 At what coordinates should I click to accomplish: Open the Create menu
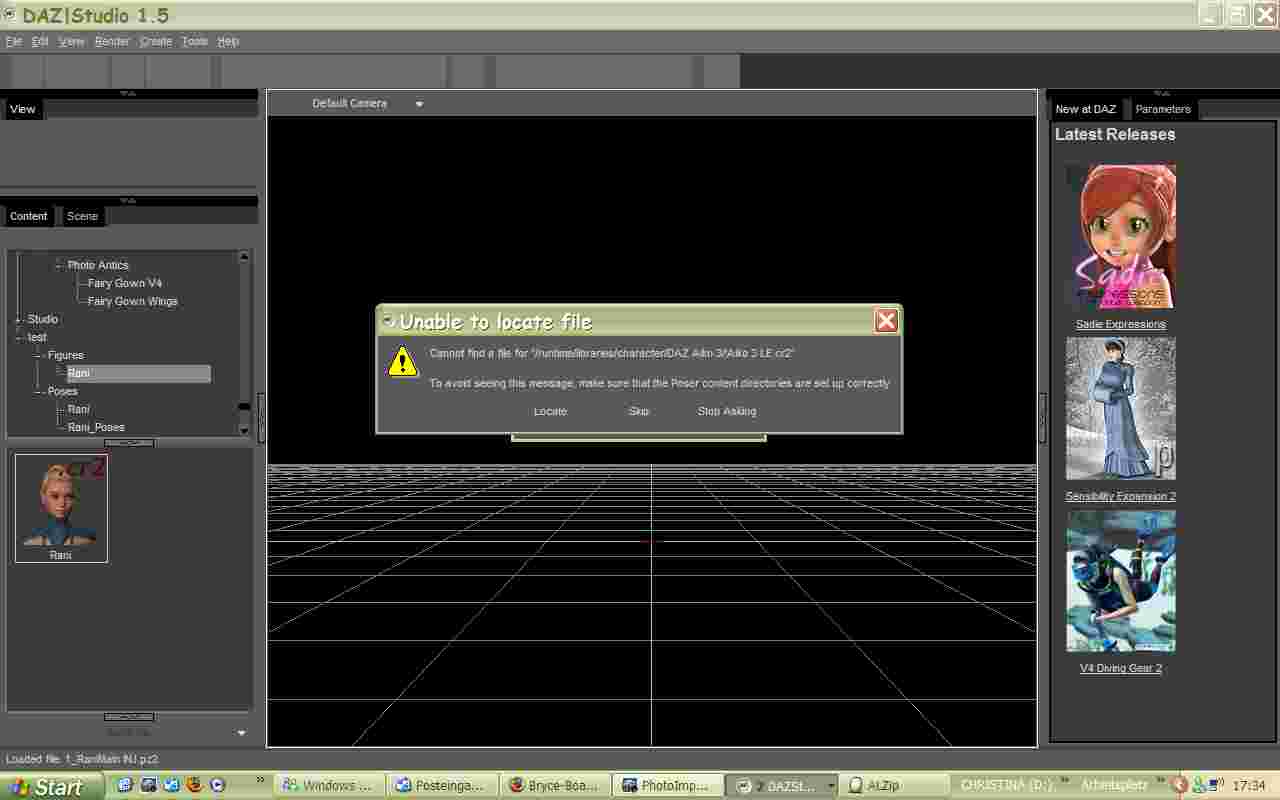pos(156,41)
